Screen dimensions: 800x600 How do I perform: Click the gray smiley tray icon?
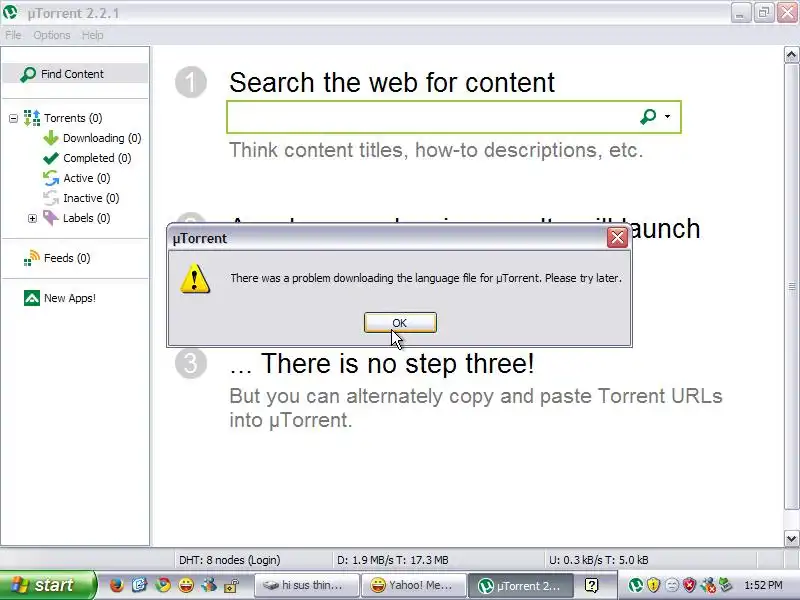(672, 585)
